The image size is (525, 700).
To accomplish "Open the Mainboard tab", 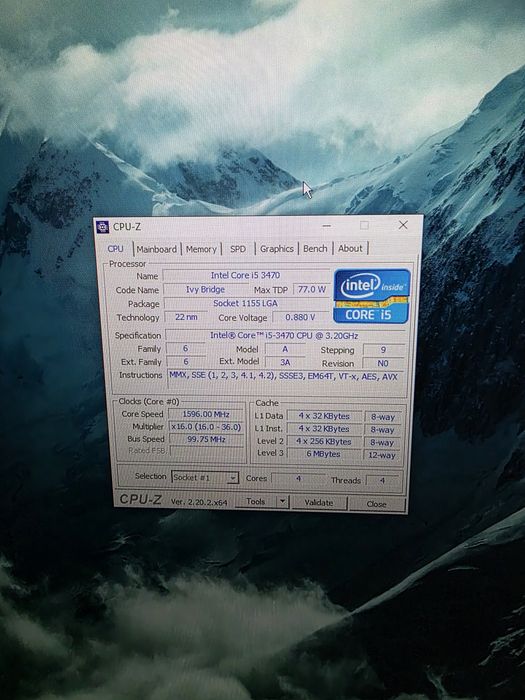I will [156, 249].
